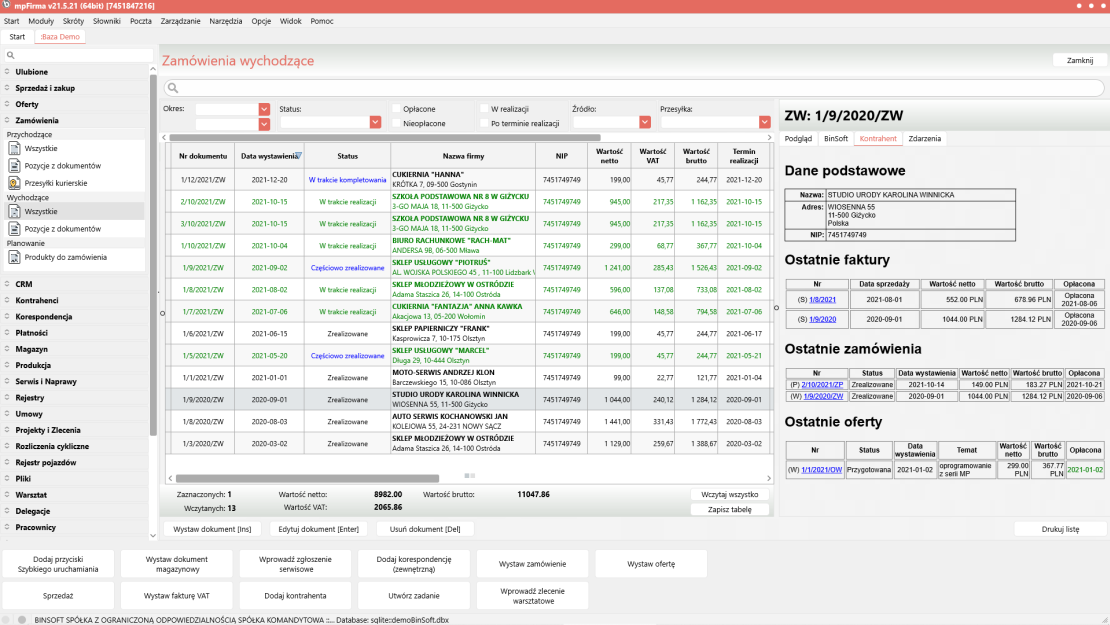The image size is (1110, 625).
Task: Collapse the Zamówienia sidebar section
Action: pyautogui.click(x=37, y=120)
